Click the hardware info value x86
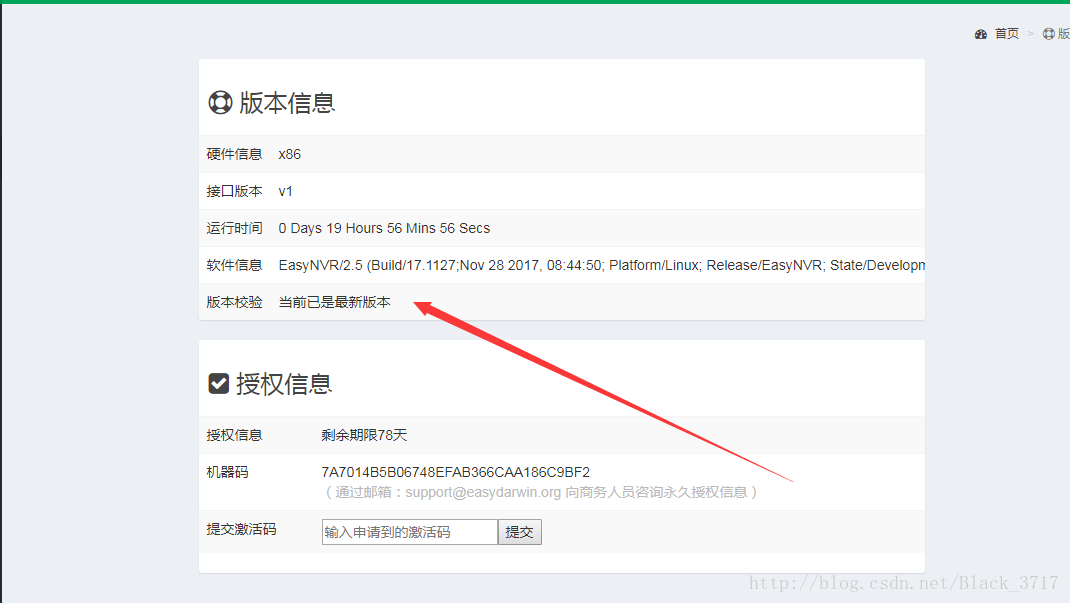1070x603 pixels. click(289, 155)
